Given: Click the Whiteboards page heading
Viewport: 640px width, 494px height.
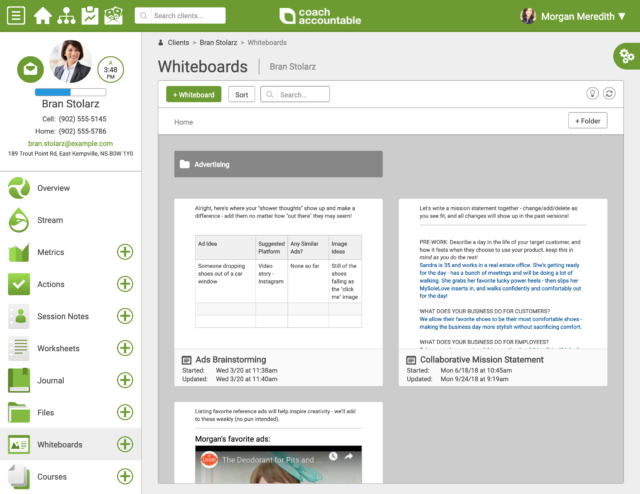Looking at the screenshot, I should point(202,66).
